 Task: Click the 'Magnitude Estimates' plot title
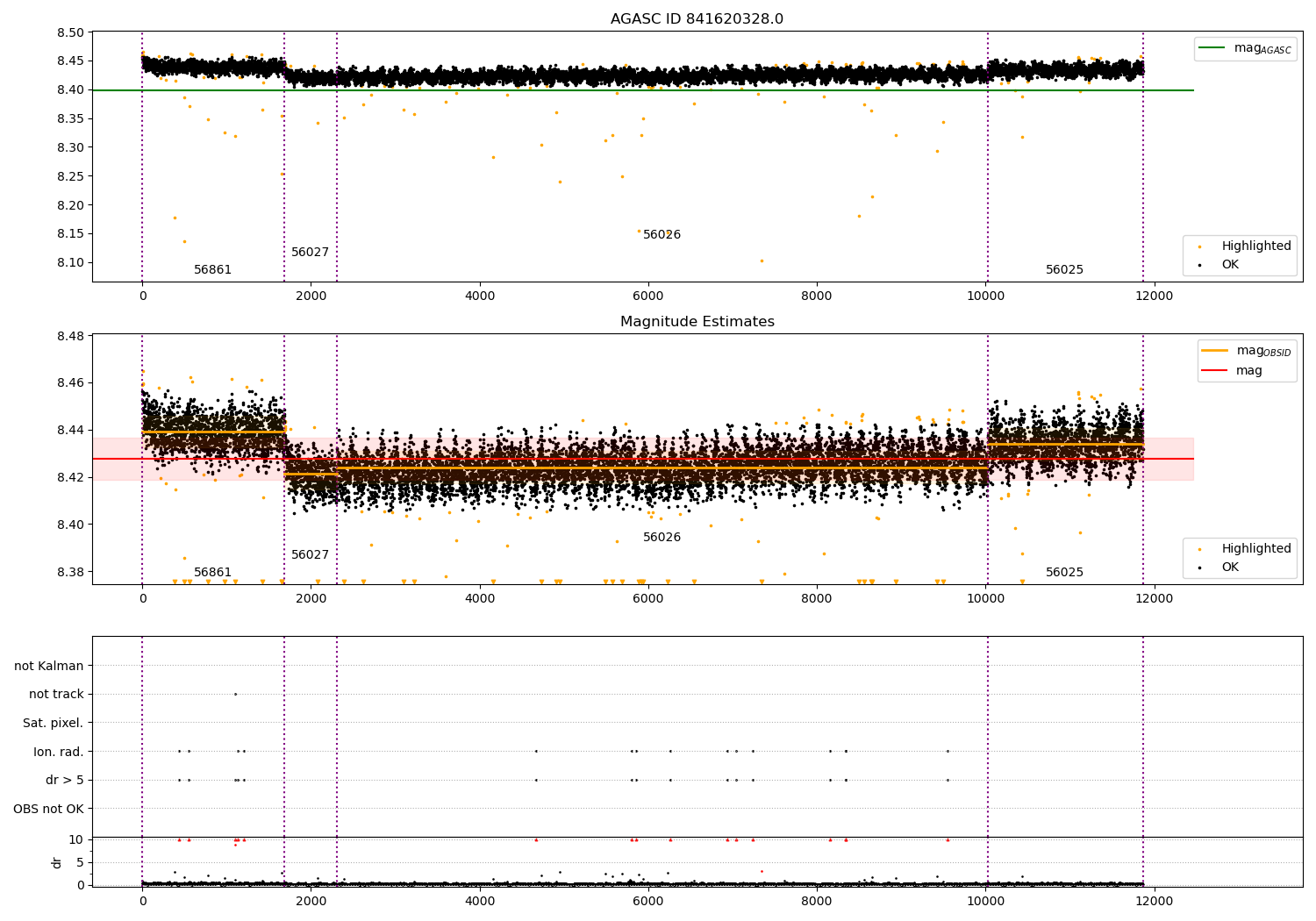697,322
